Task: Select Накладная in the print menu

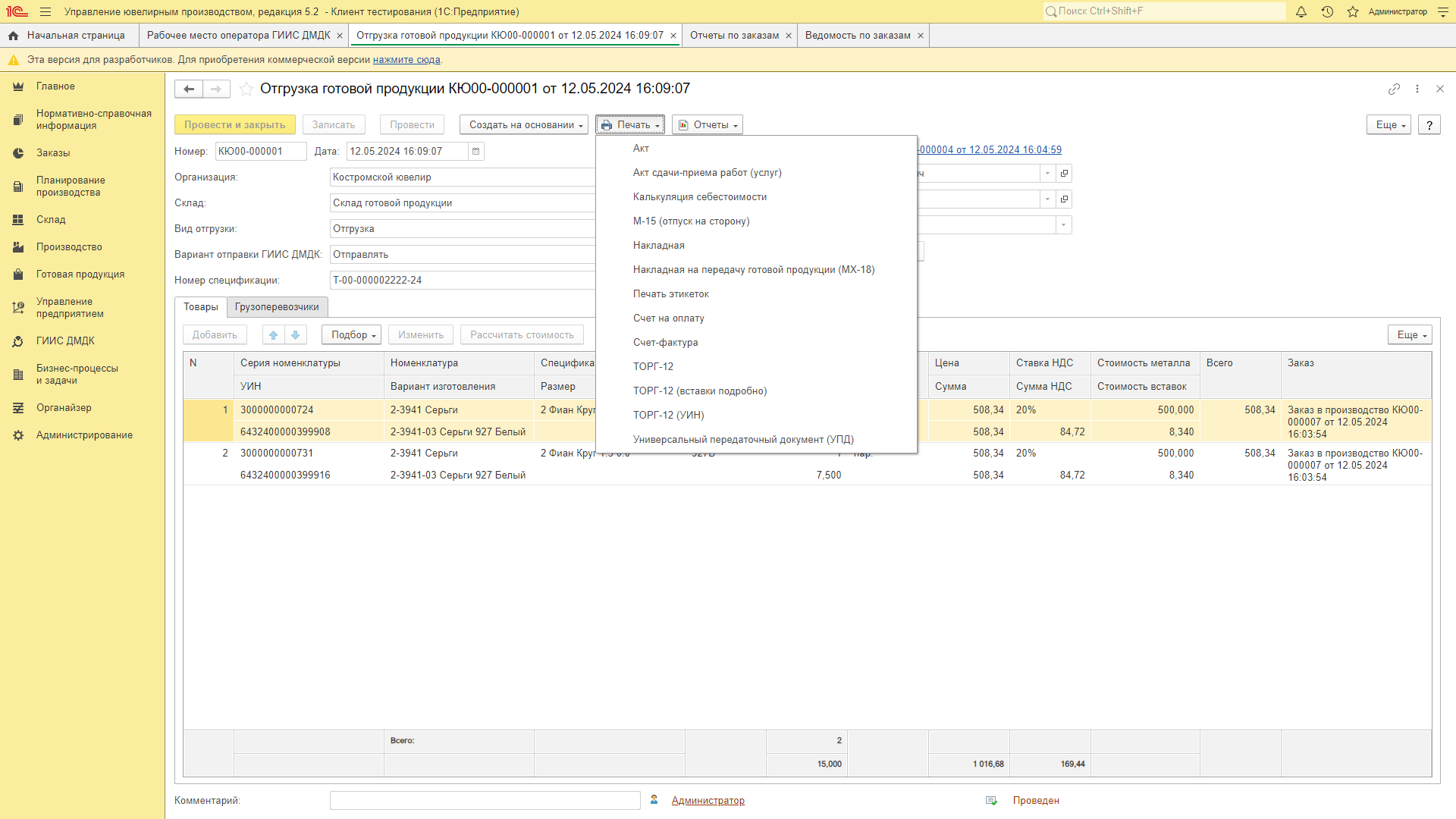Action: tap(757, 246)
